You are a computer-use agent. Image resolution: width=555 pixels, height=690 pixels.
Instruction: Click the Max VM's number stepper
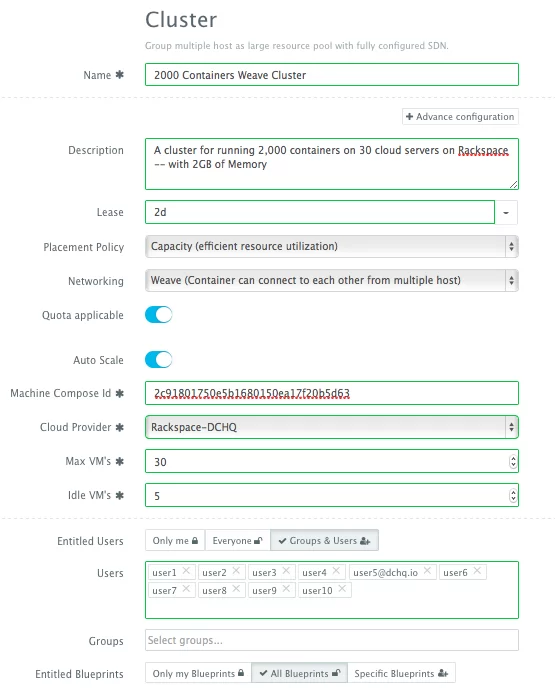[x=513, y=461]
